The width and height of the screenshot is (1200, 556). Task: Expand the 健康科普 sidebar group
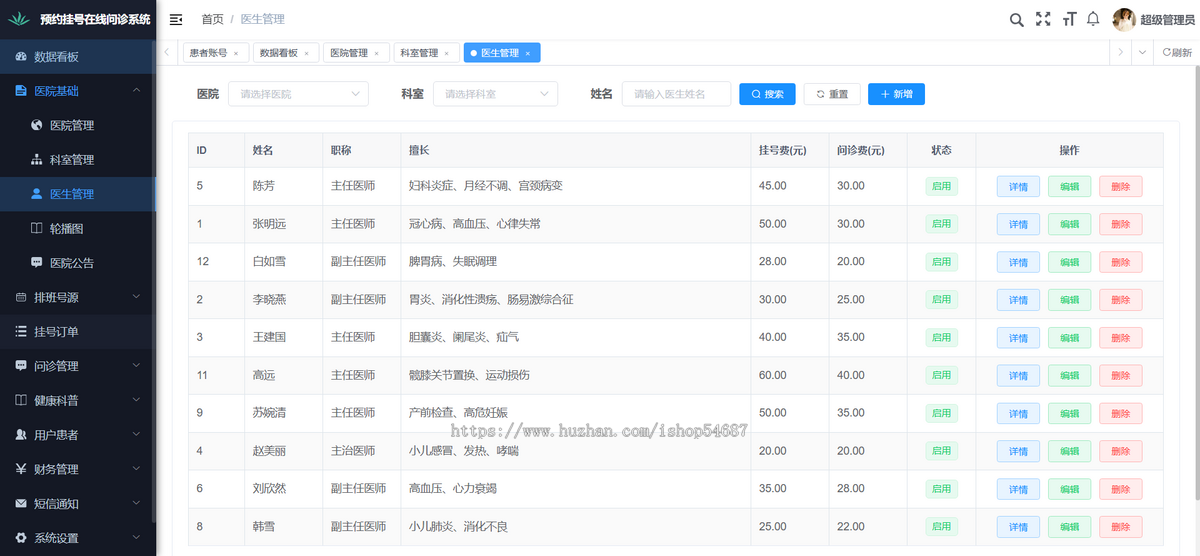click(x=78, y=400)
